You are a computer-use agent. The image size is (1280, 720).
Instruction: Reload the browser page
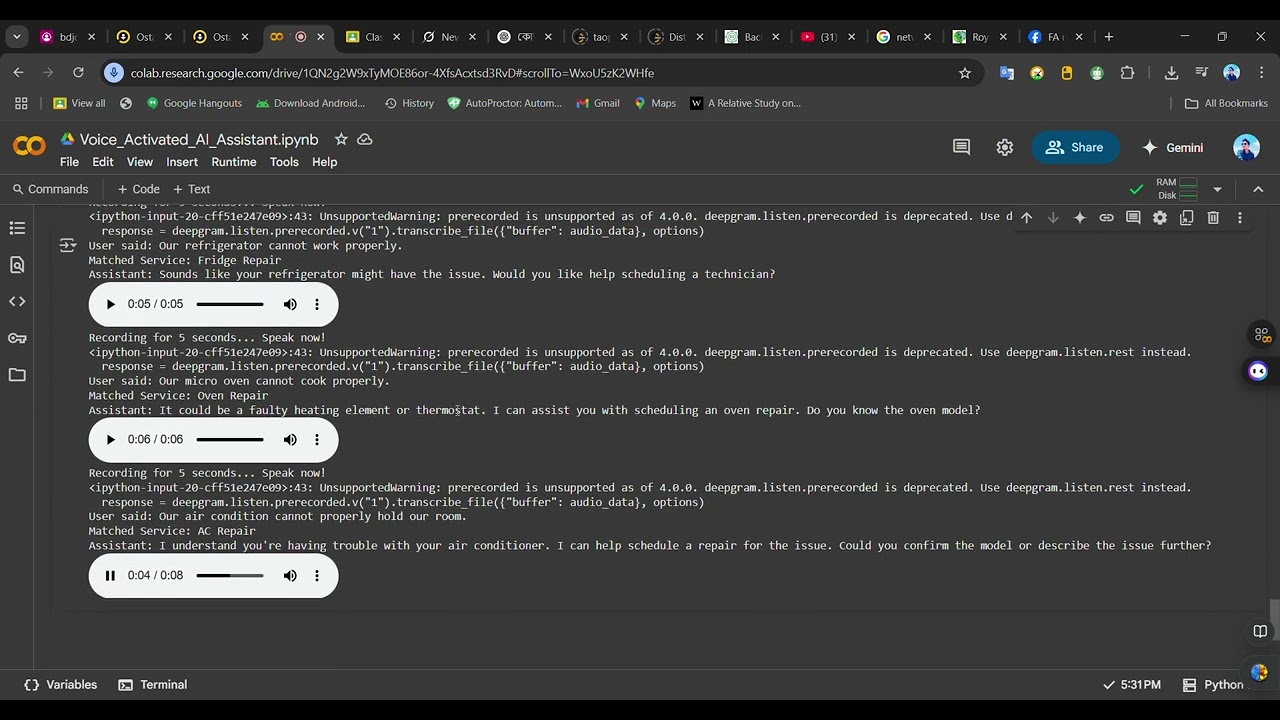78,73
